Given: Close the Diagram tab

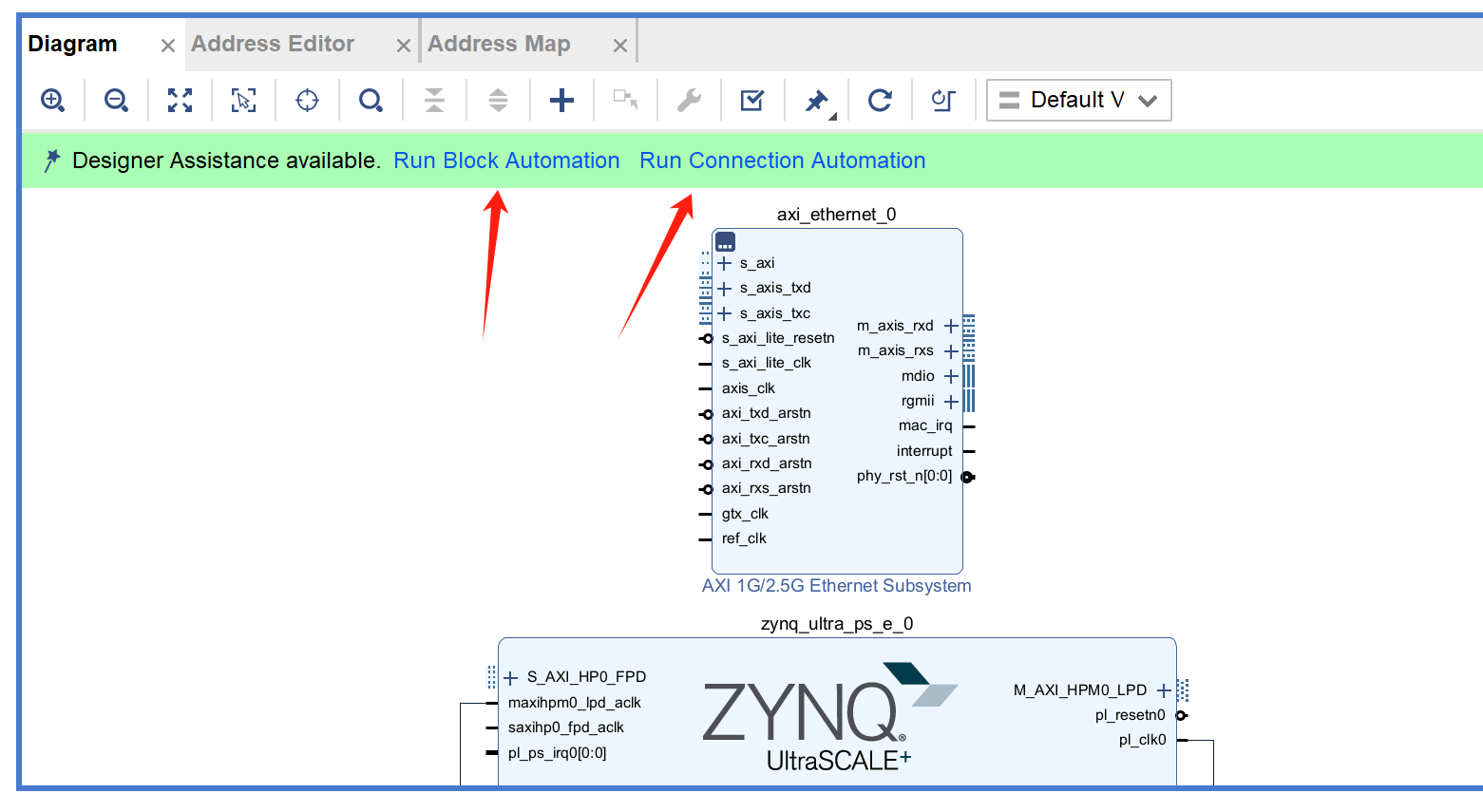Looking at the screenshot, I should click(168, 46).
